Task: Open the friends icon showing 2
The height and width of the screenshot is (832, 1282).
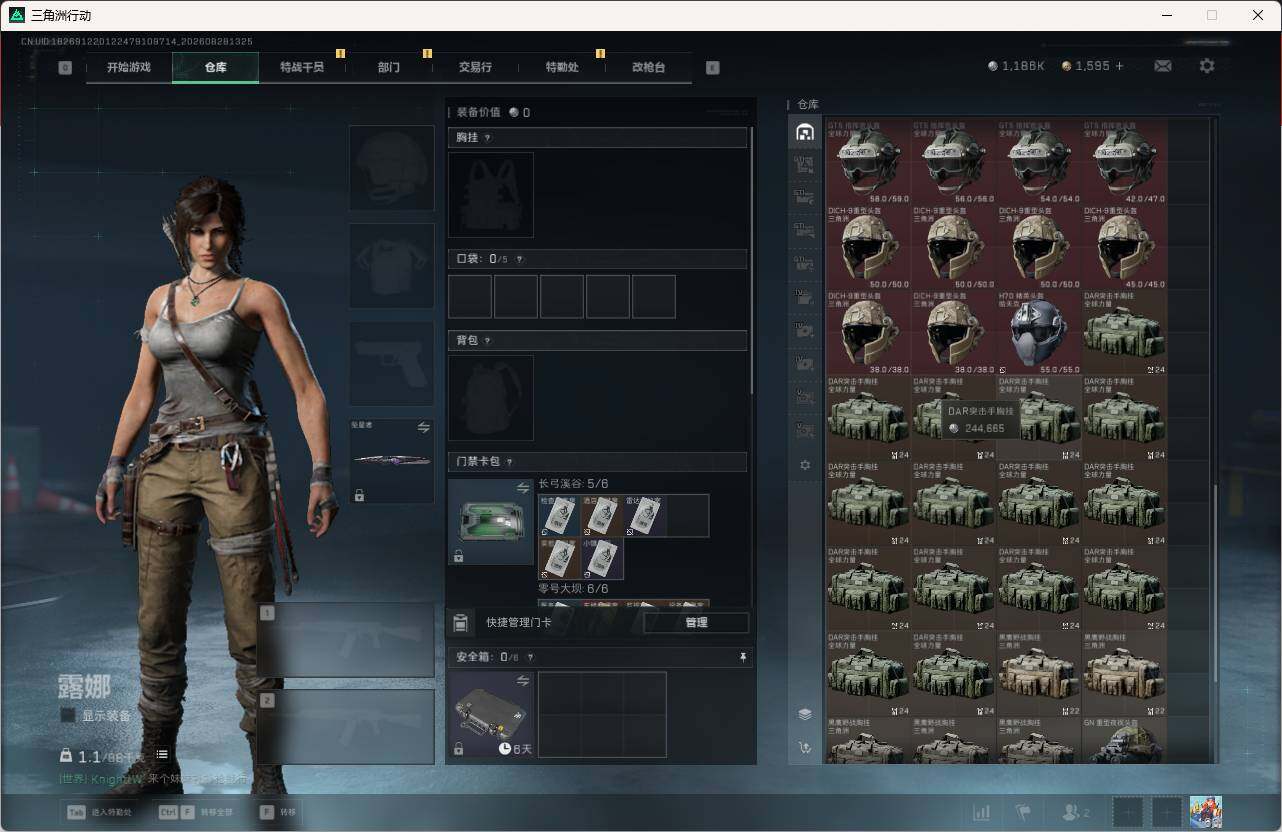Action: (1076, 812)
